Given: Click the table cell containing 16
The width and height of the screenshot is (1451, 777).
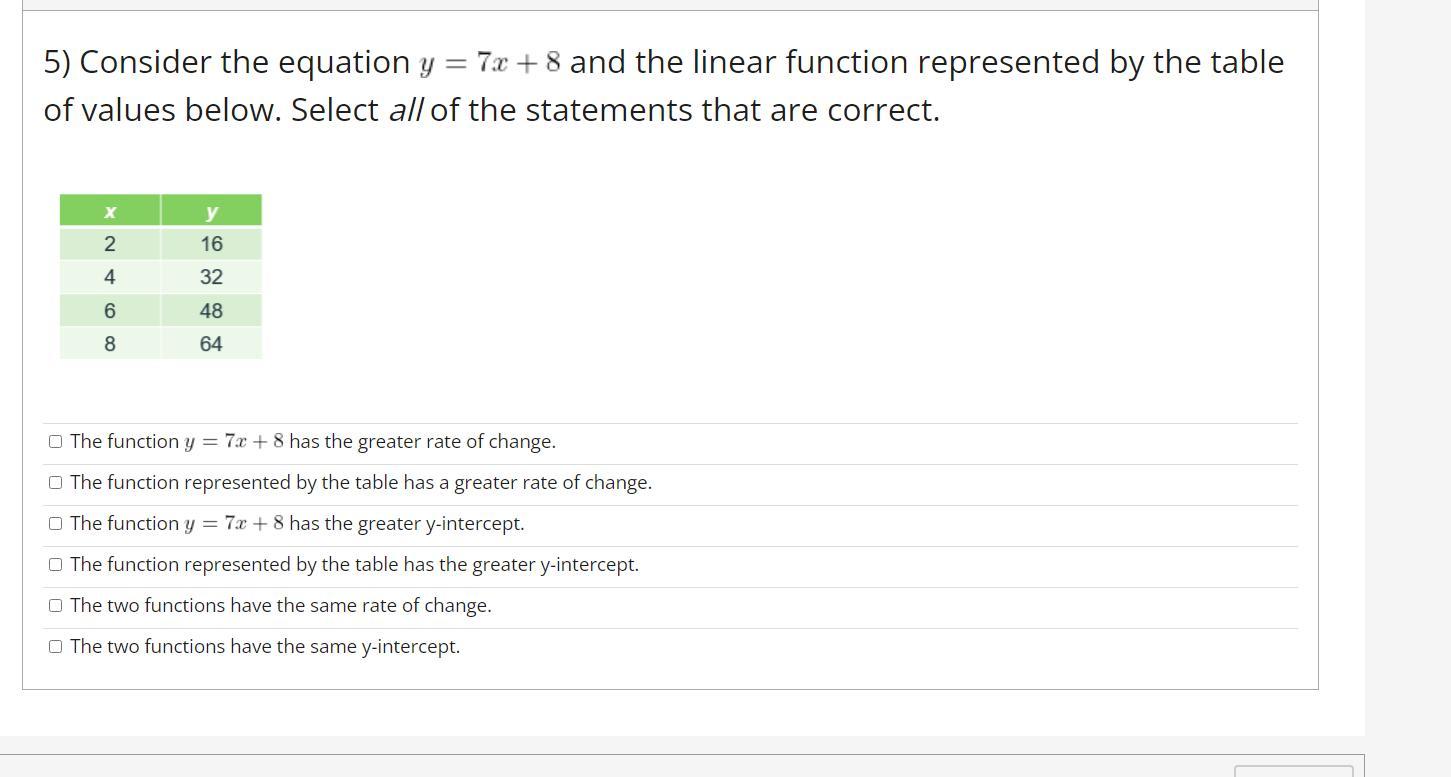Looking at the screenshot, I should pyautogui.click(x=211, y=244).
